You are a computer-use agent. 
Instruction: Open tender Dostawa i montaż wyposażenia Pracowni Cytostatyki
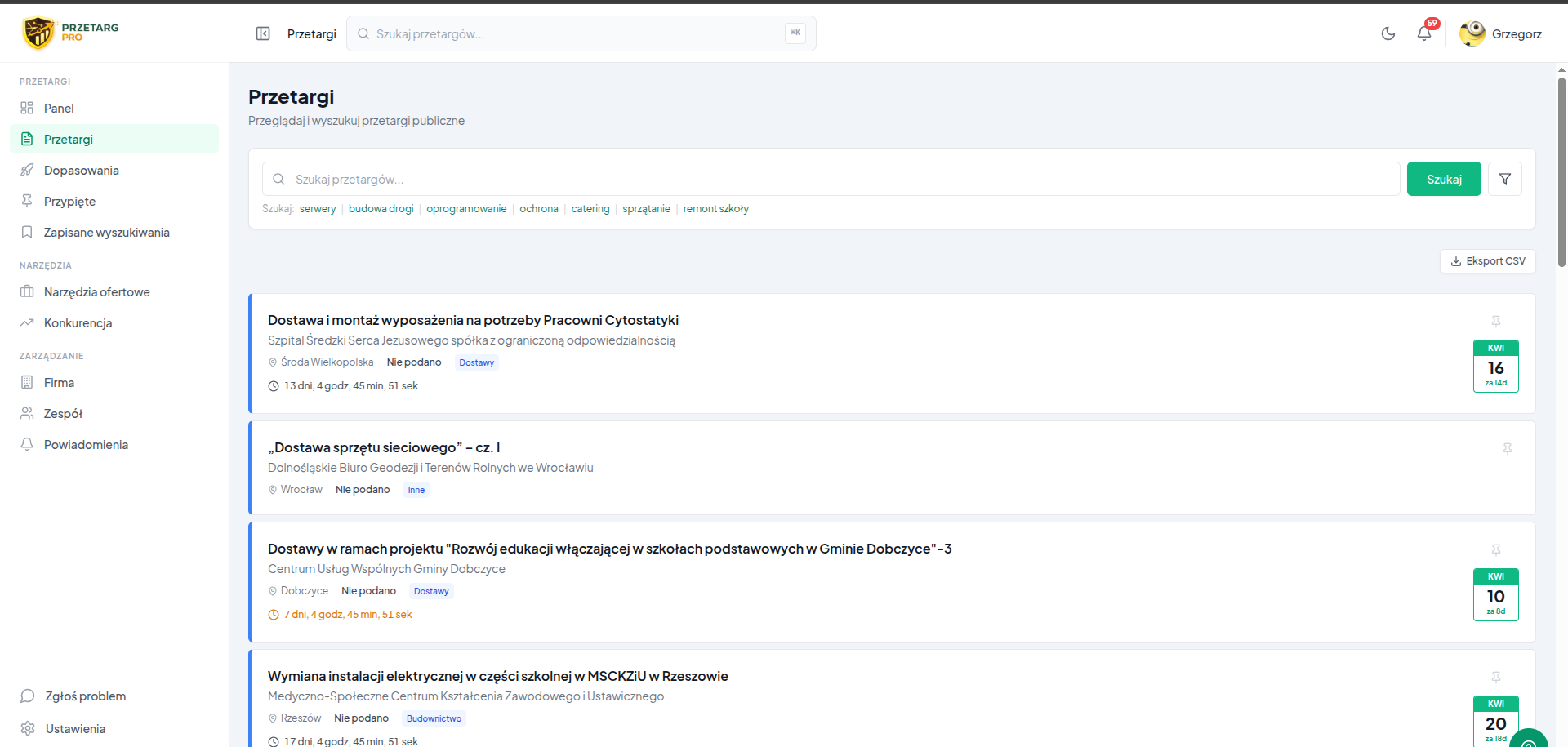tap(473, 320)
